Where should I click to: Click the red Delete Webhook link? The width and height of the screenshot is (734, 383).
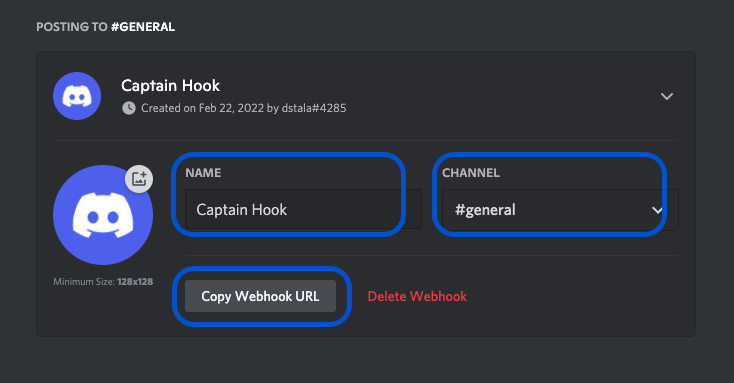pyautogui.click(x=417, y=296)
